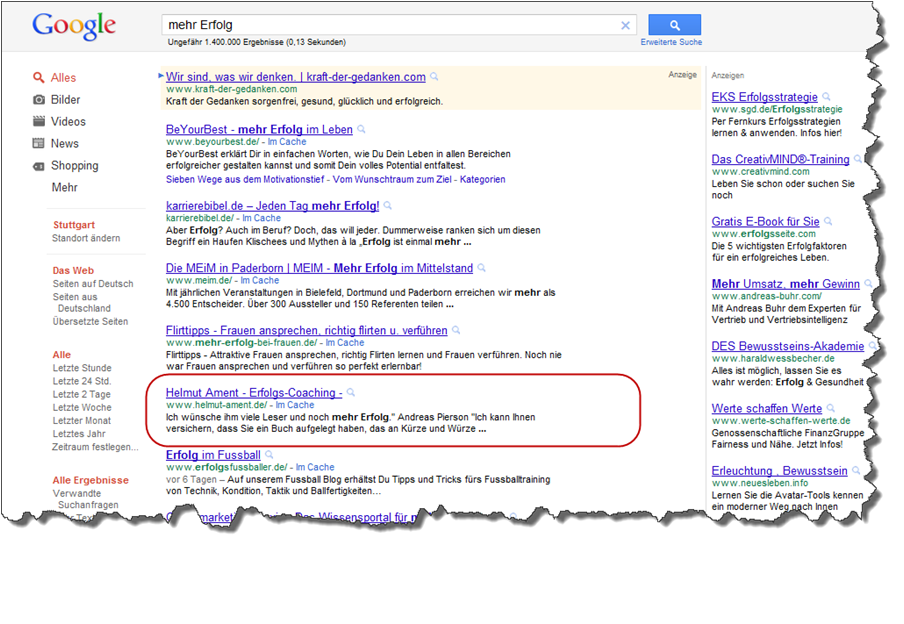Viewport: 904px width, 624px height.
Task: Open EKS Erfolgsstrategie ad
Action: [x=764, y=97]
